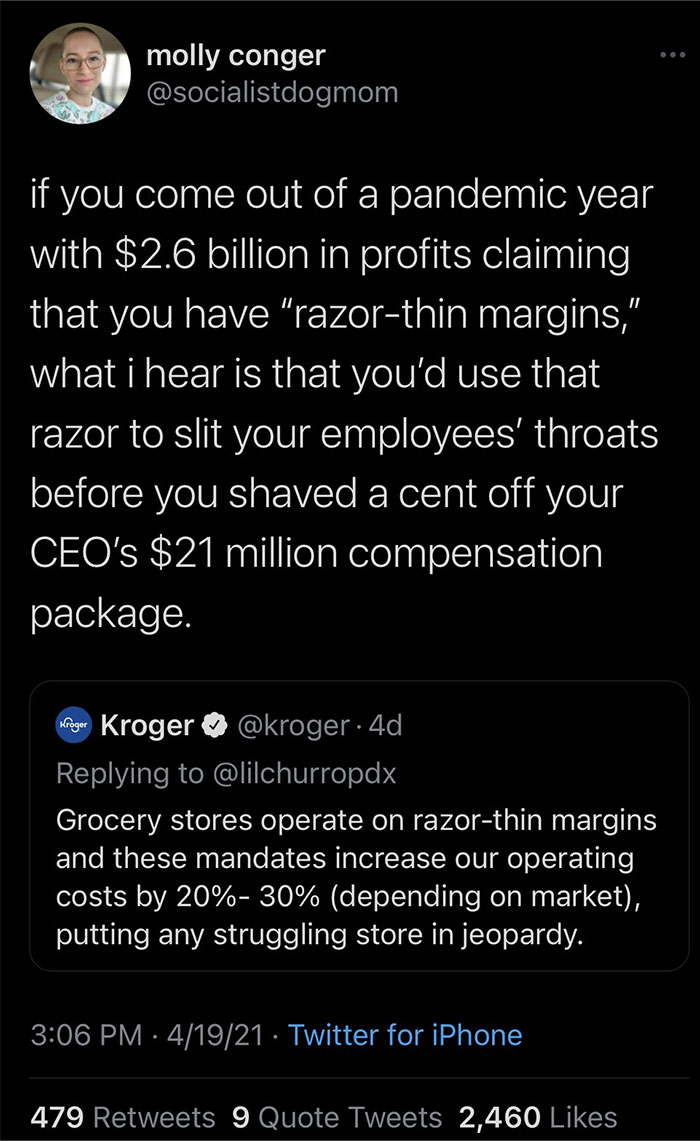Open molly conger's profile via display name
This screenshot has height=1141, width=700.
tap(235, 55)
